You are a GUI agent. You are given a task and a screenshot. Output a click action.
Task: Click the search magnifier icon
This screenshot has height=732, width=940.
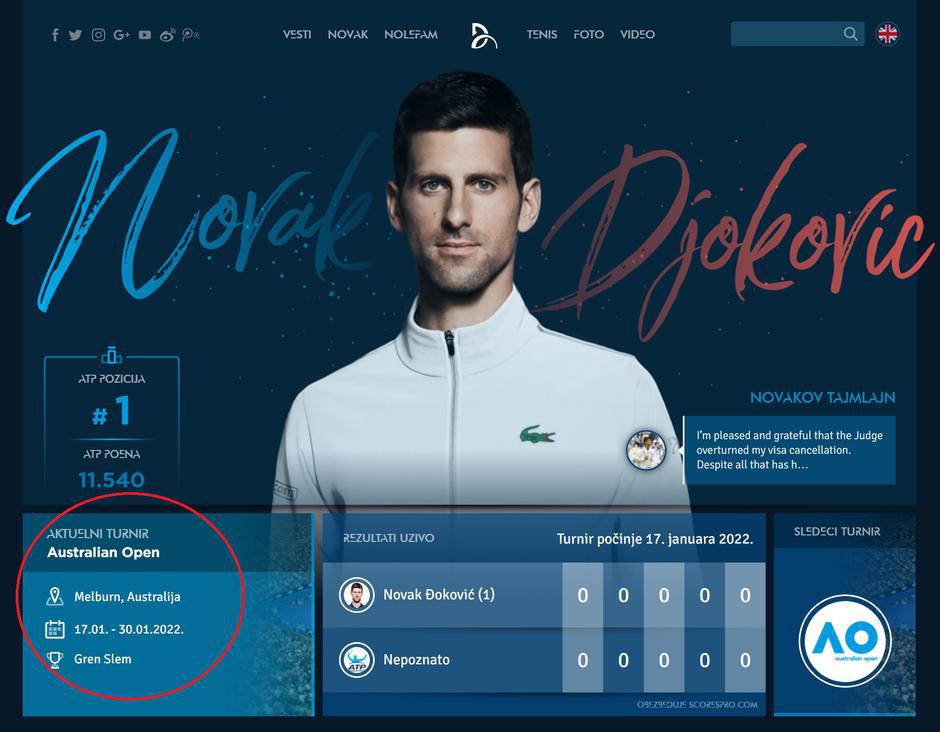tap(850, 34)
